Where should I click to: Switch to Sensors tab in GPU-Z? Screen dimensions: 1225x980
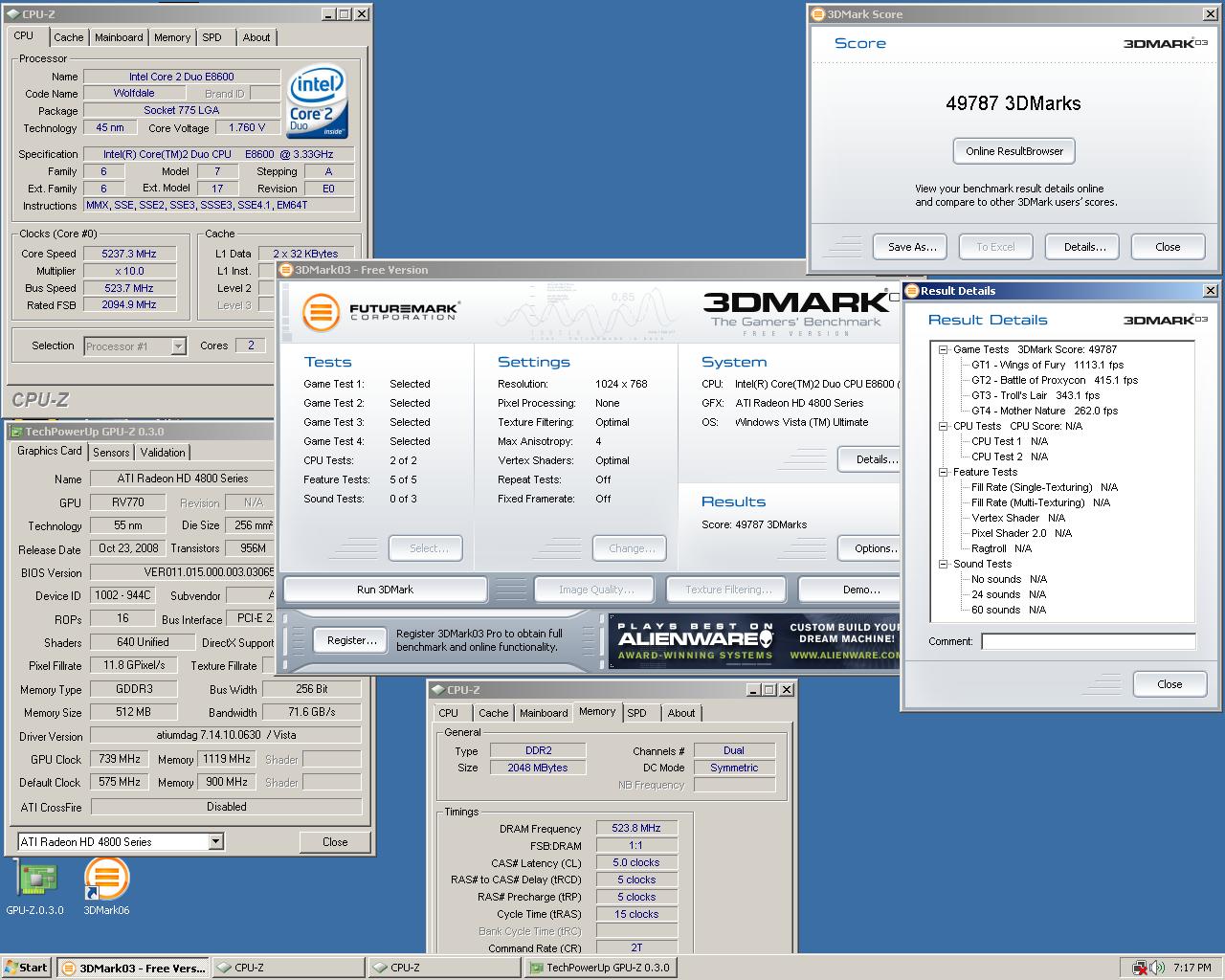point(111,453)
